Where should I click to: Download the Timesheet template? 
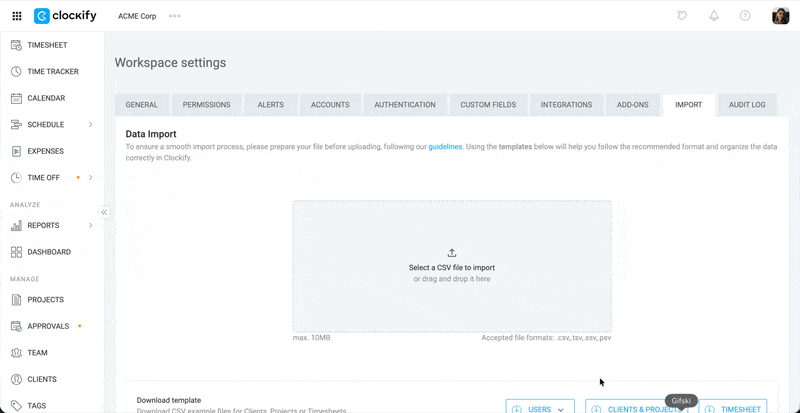coord(732,408)
